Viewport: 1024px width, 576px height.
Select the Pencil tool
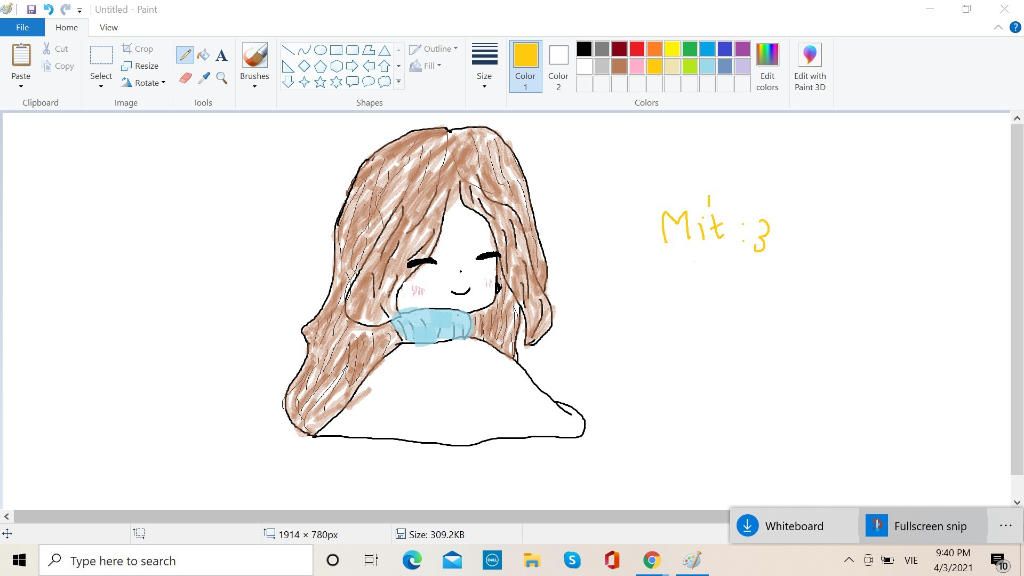[x=185, y=56]
